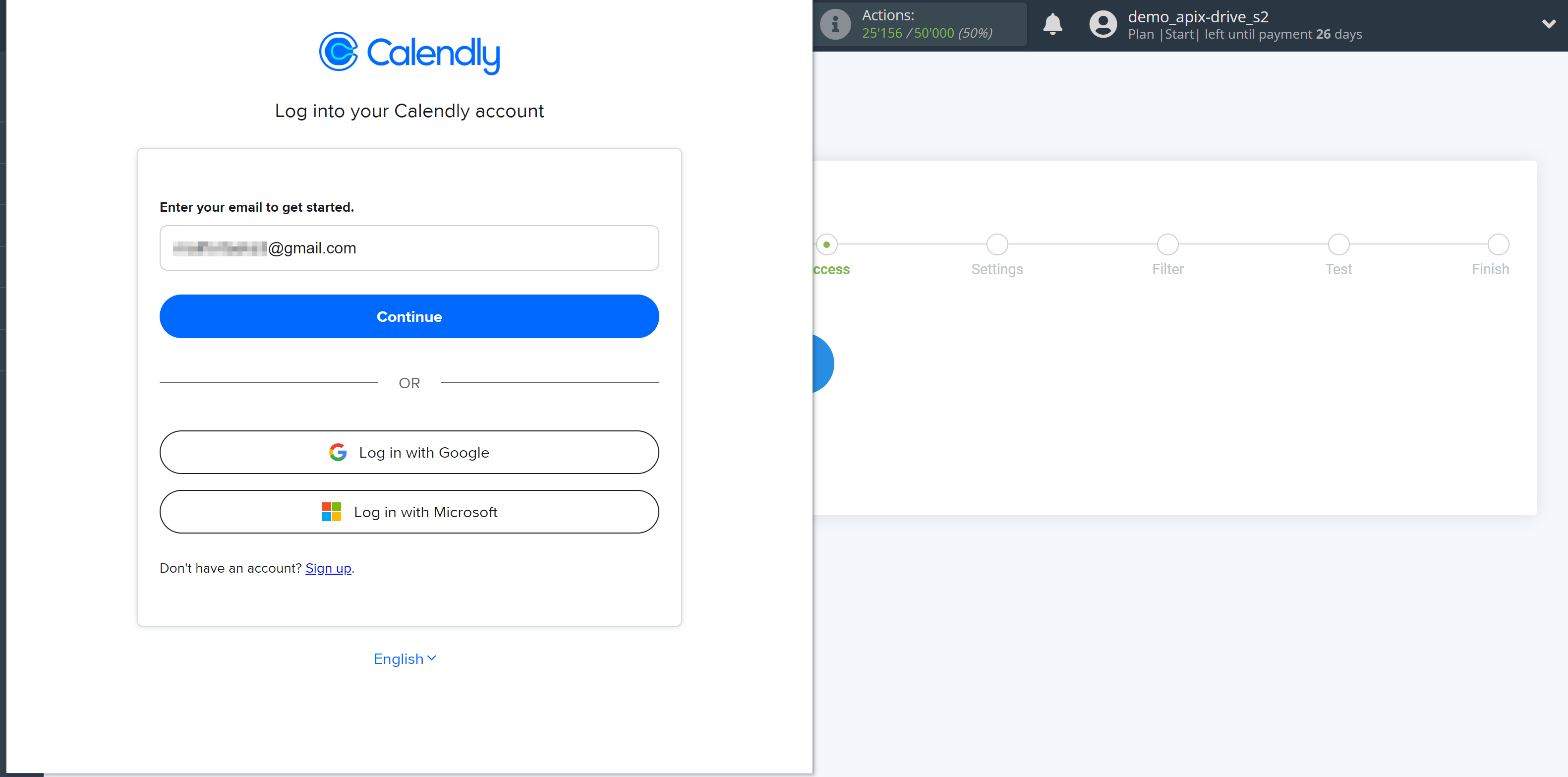Click the Access step circle indicator

827,244
